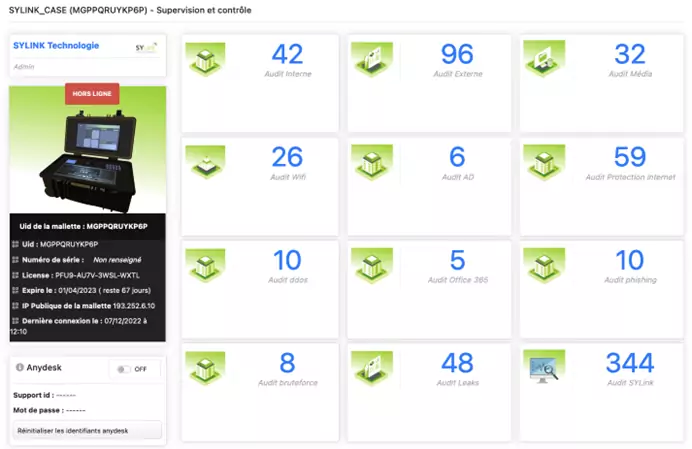Click the Audit Interne building icon
692x449 pixels.
206,60
